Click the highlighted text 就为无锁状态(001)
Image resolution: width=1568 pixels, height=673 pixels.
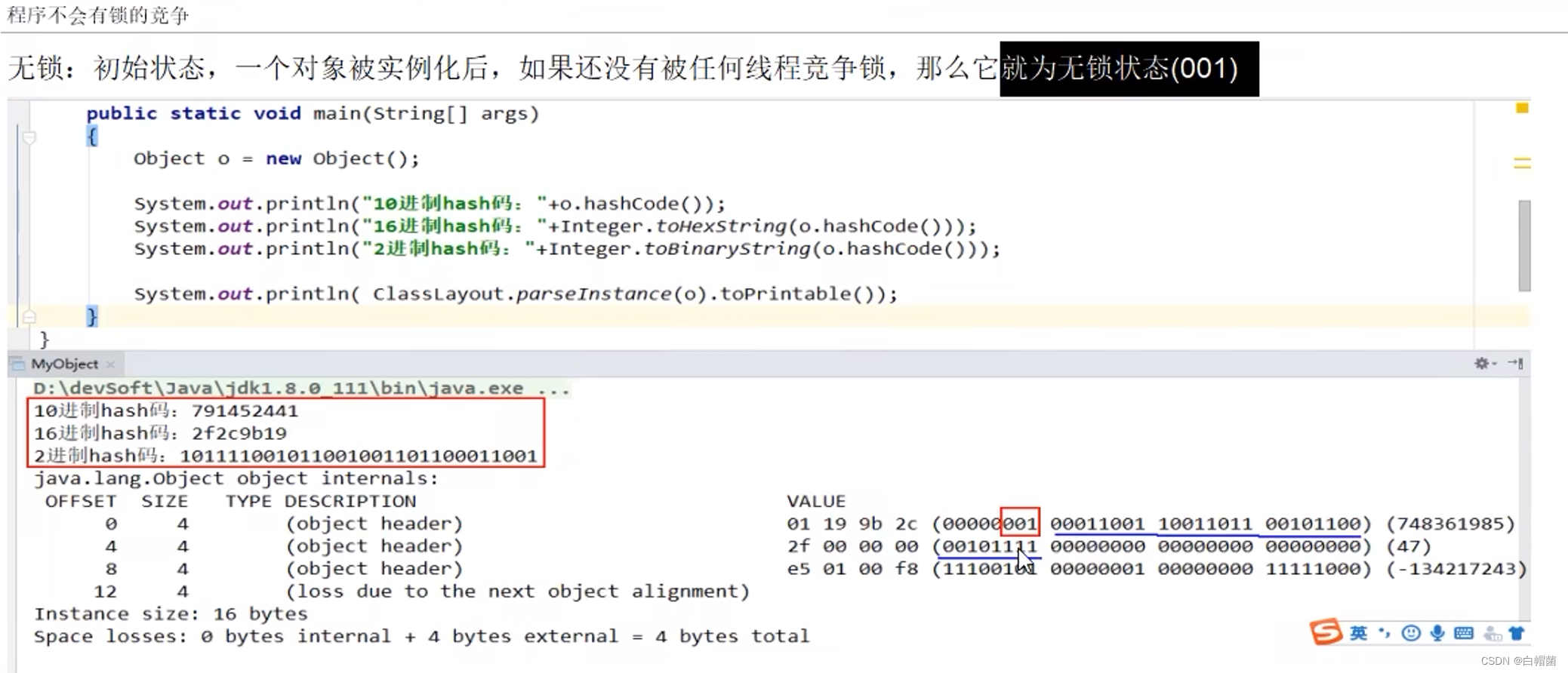click(x=1129, y=69)
